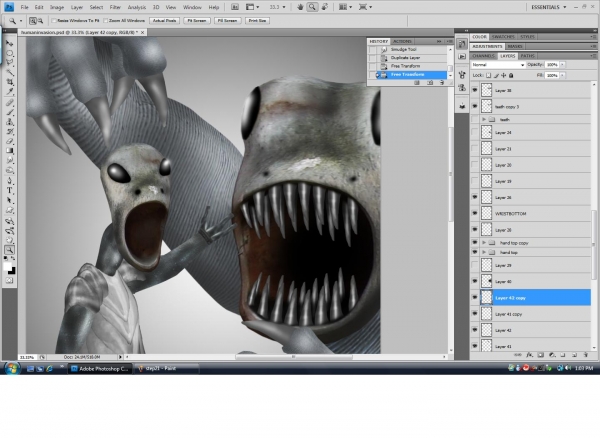This screenshot has width=600, height=438.
Task: Select the Hand tool in the toolbox
Action: (x=10, y=240)
